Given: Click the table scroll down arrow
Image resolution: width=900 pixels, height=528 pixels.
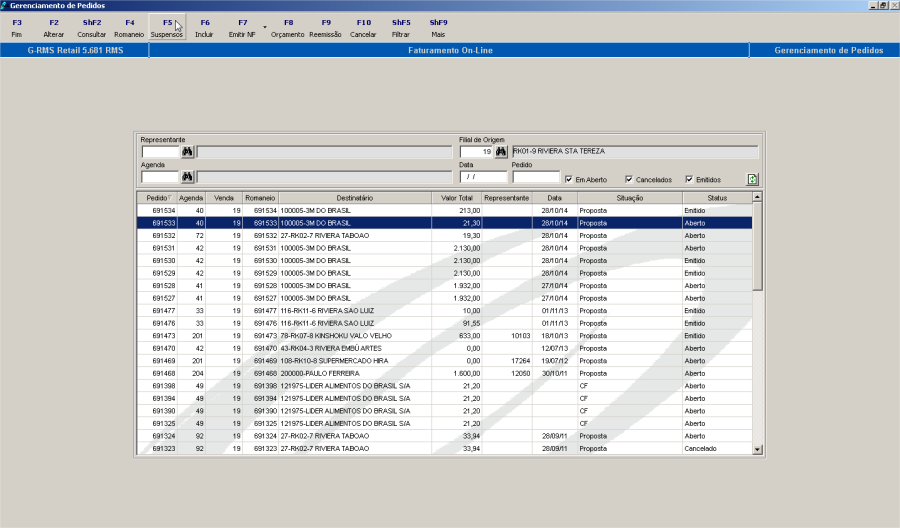Looking at the screenshot, I should coord(757,449).
